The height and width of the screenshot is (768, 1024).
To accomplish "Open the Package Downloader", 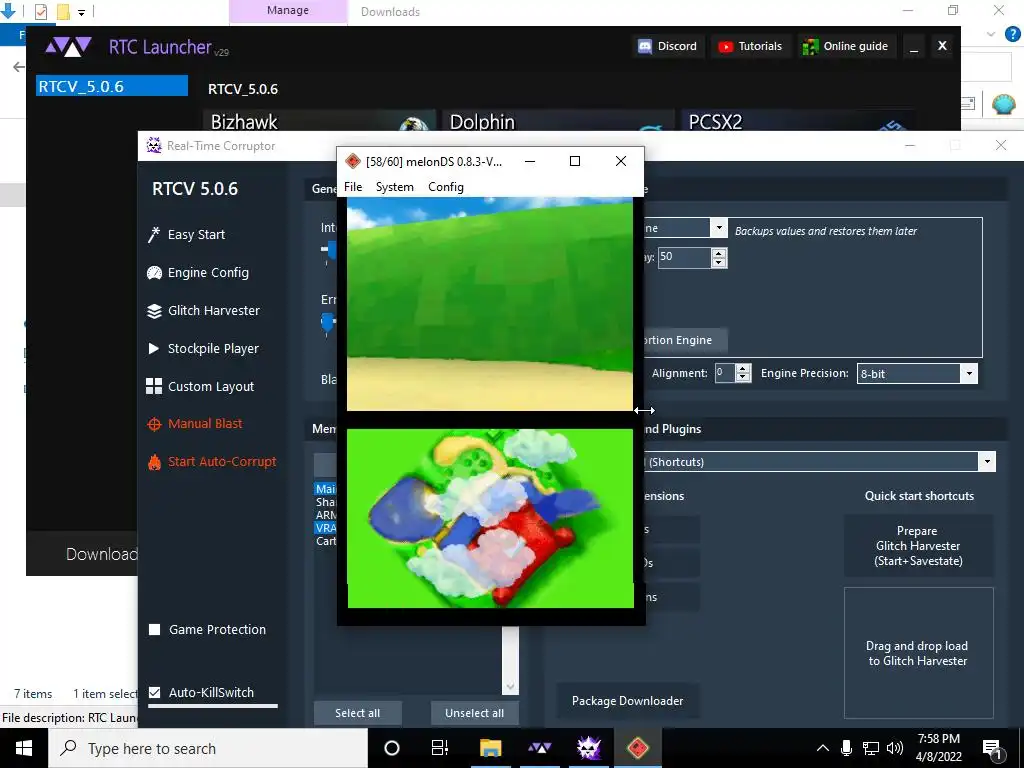I will click(x=628, y=701).
